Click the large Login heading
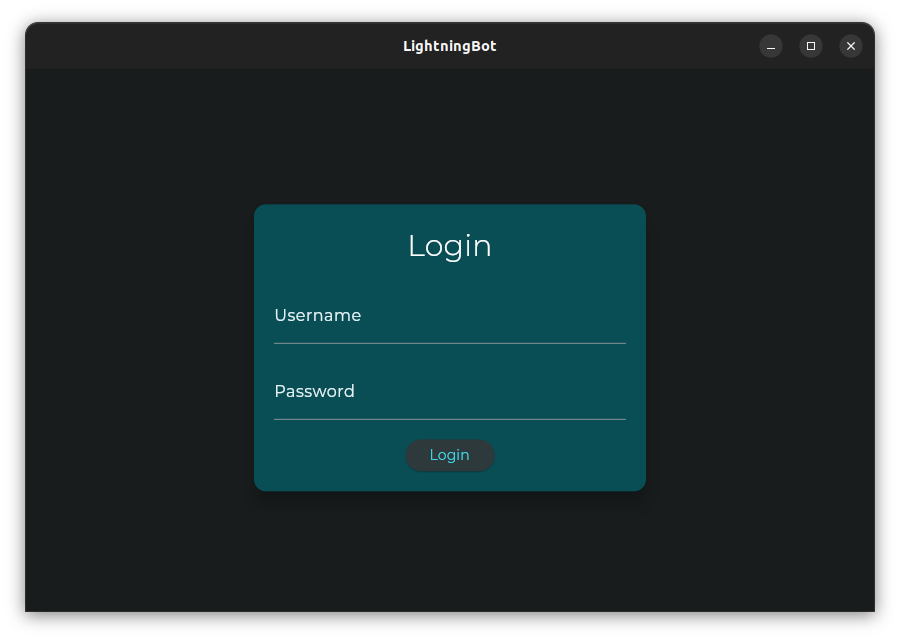Image resolution: width=900 pixels, height=640 pixels. pyautogui.click(x=450, y=245)
